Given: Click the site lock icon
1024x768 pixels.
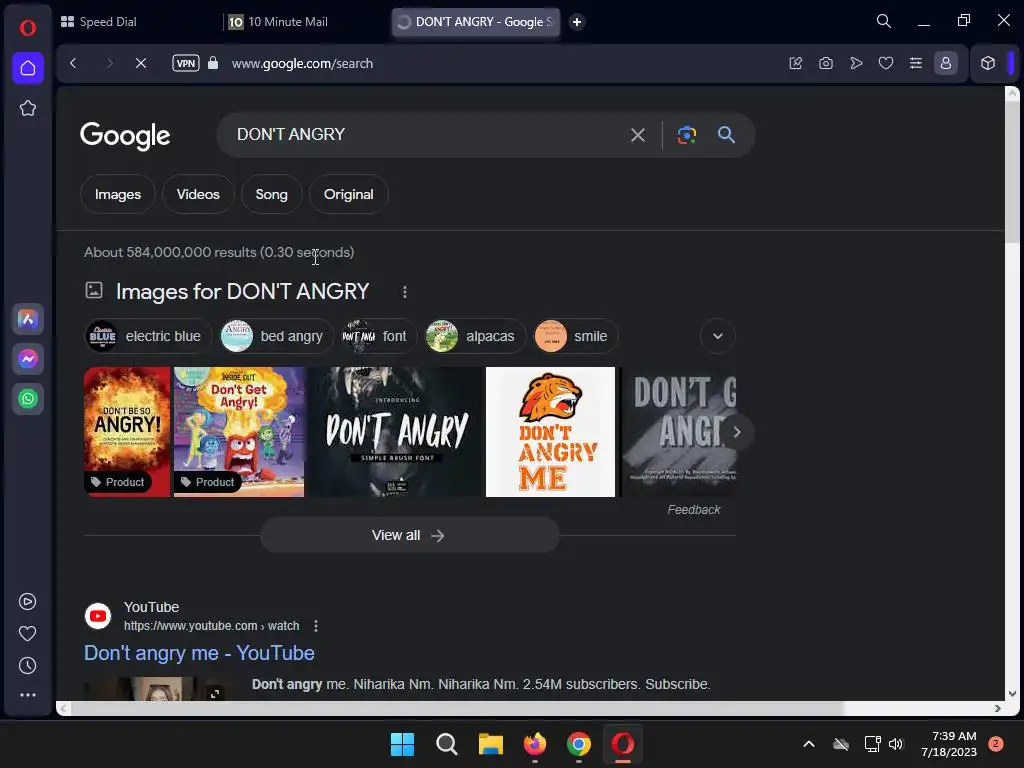Looking at the screenshot, I should (213, 63).
